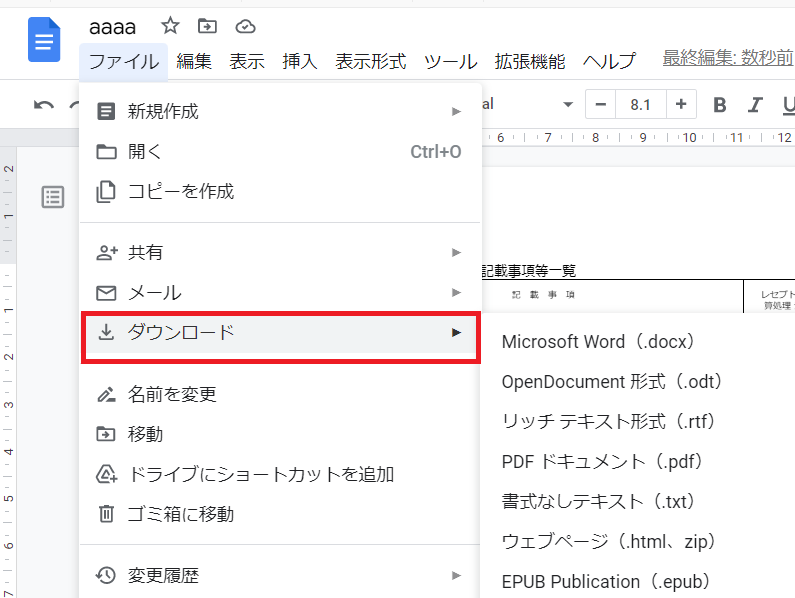
Task: Click the 最終編集: 数秒前 link
Action: point(728,58)
